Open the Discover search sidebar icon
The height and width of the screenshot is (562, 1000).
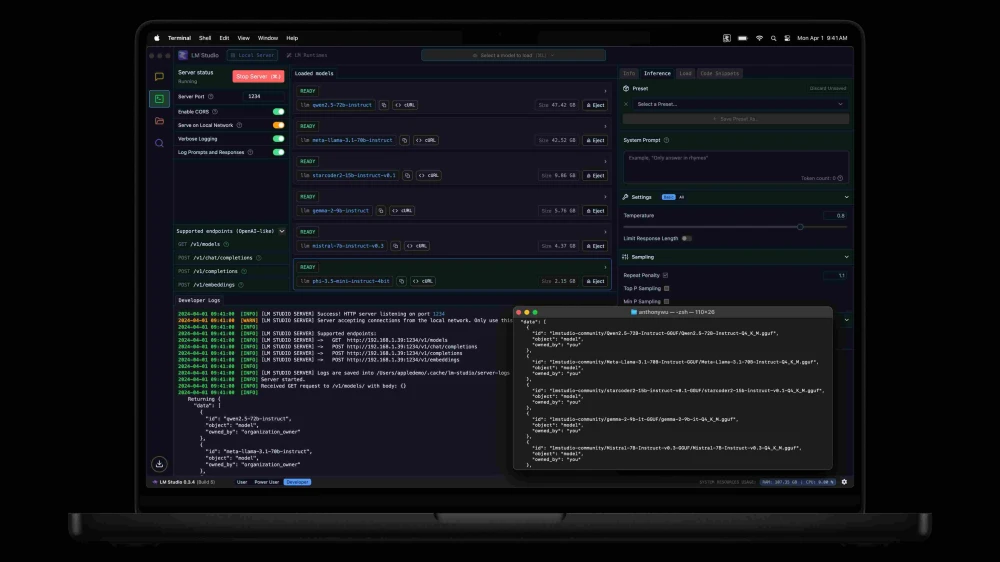[x=159, y=143]
